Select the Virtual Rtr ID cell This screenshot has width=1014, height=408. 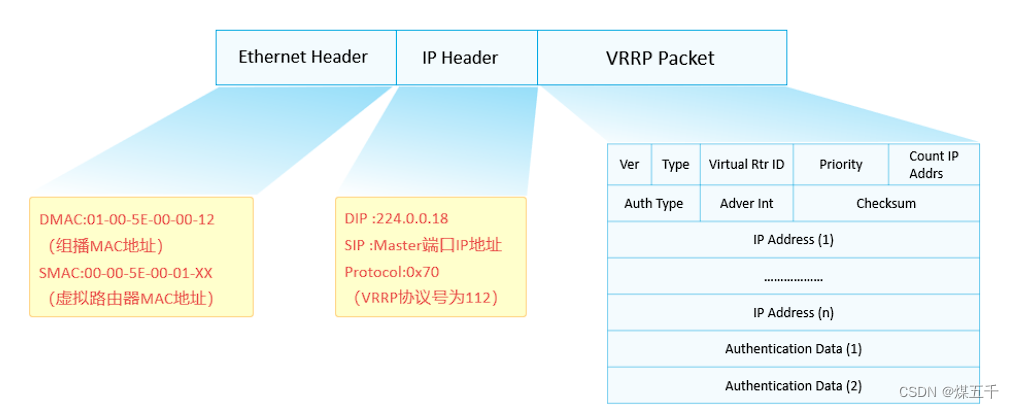(747, 164)
